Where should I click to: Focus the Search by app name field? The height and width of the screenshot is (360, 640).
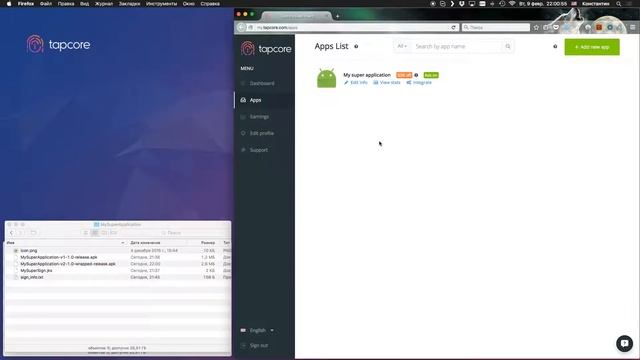(456, 47)
